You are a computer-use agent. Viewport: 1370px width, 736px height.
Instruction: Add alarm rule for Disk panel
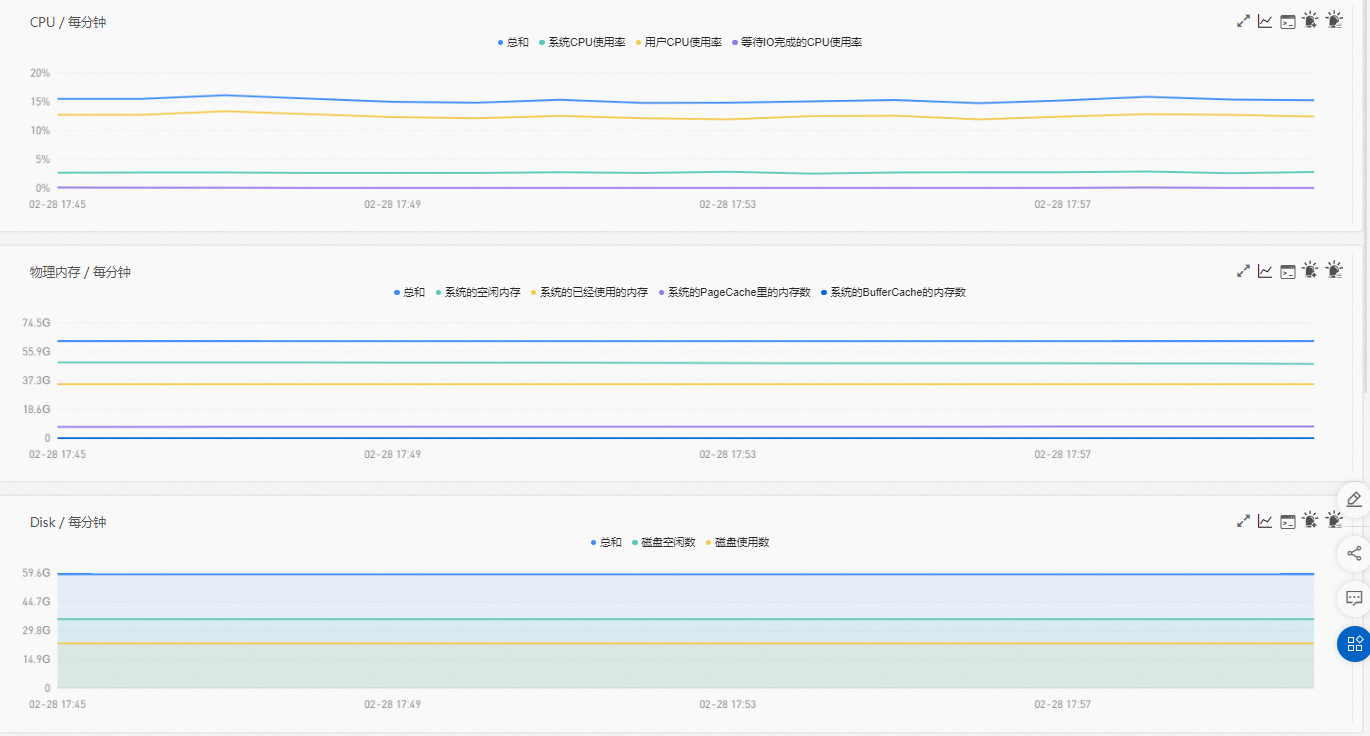(1311, 520)
